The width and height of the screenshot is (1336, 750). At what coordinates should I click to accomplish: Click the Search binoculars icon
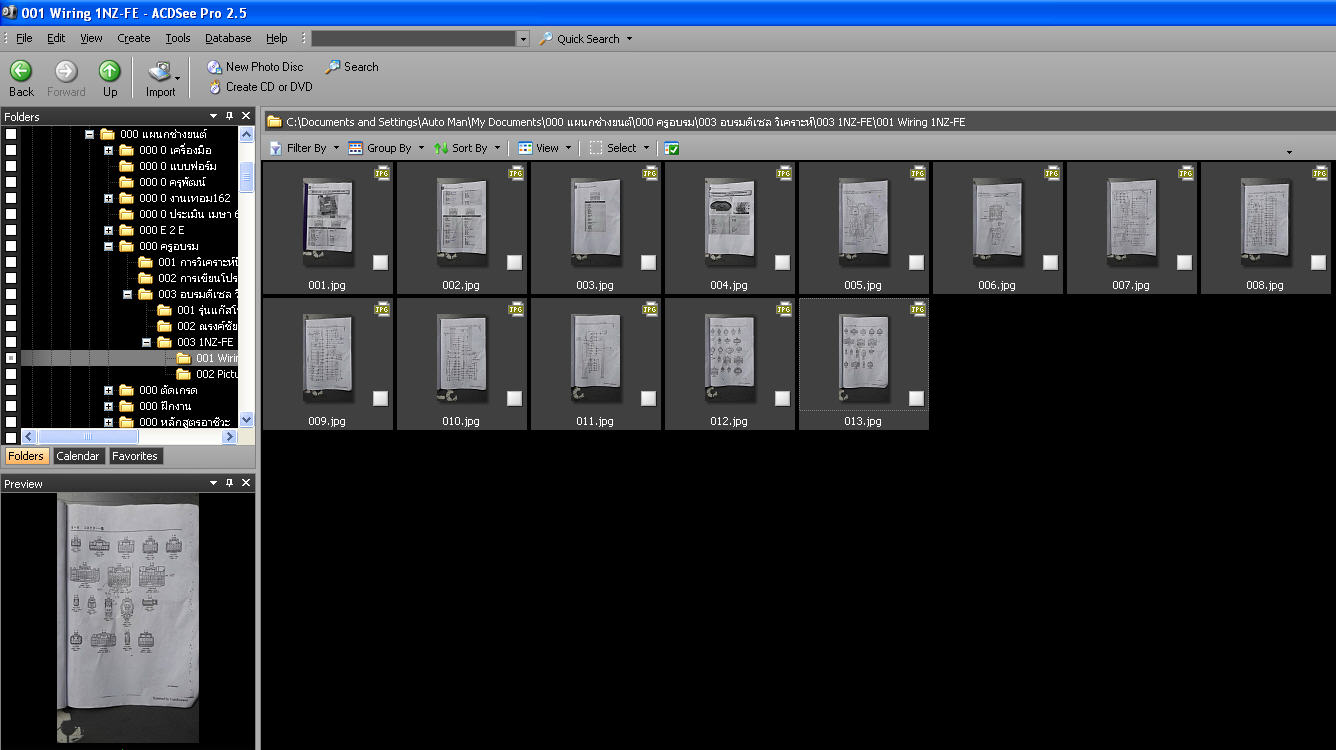click(x=332, y=67)
